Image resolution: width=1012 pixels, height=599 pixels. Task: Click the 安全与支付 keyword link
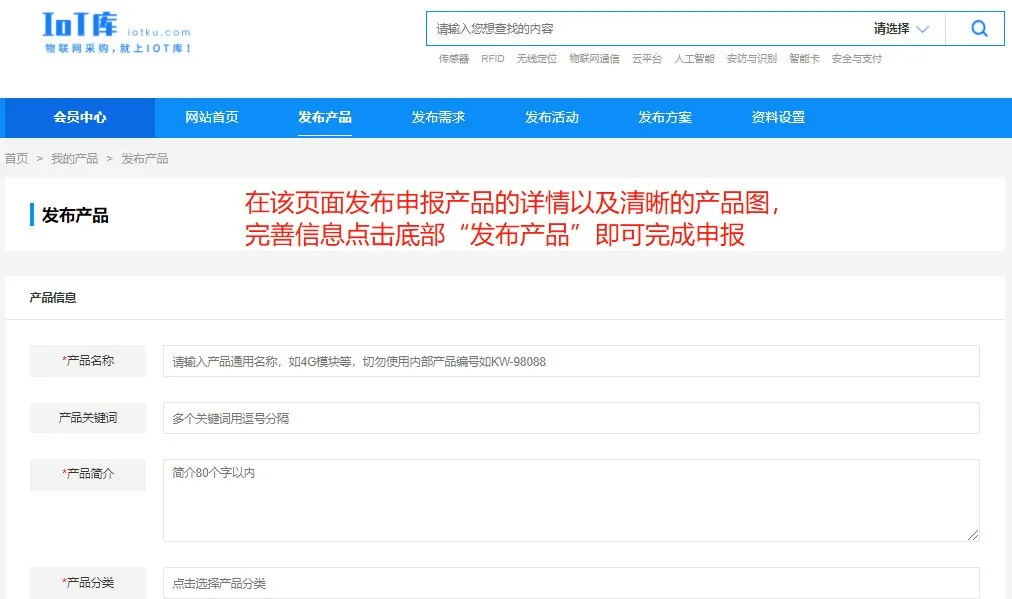tap(856, 59)
